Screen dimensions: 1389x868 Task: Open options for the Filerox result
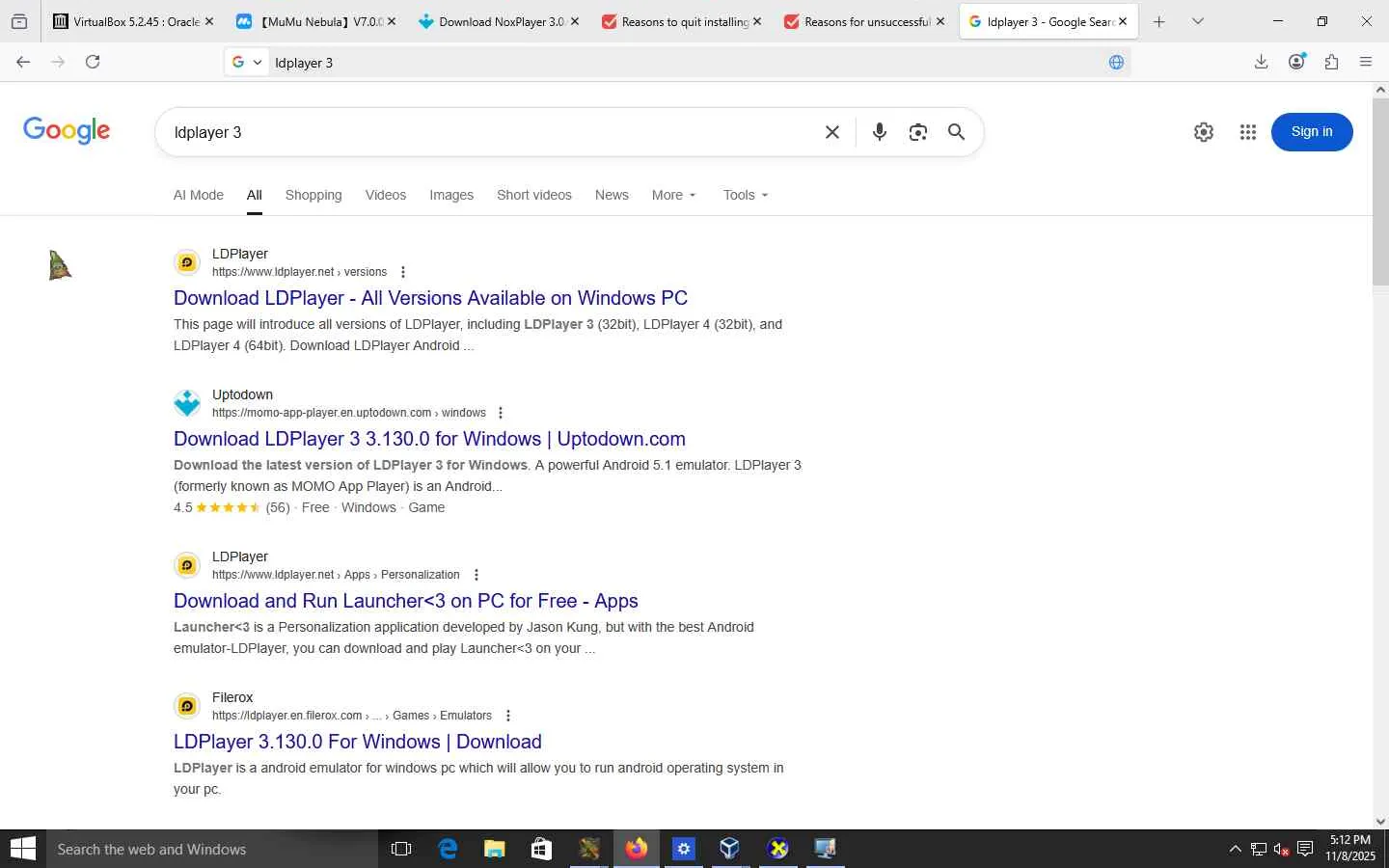[x=507, y=716]
